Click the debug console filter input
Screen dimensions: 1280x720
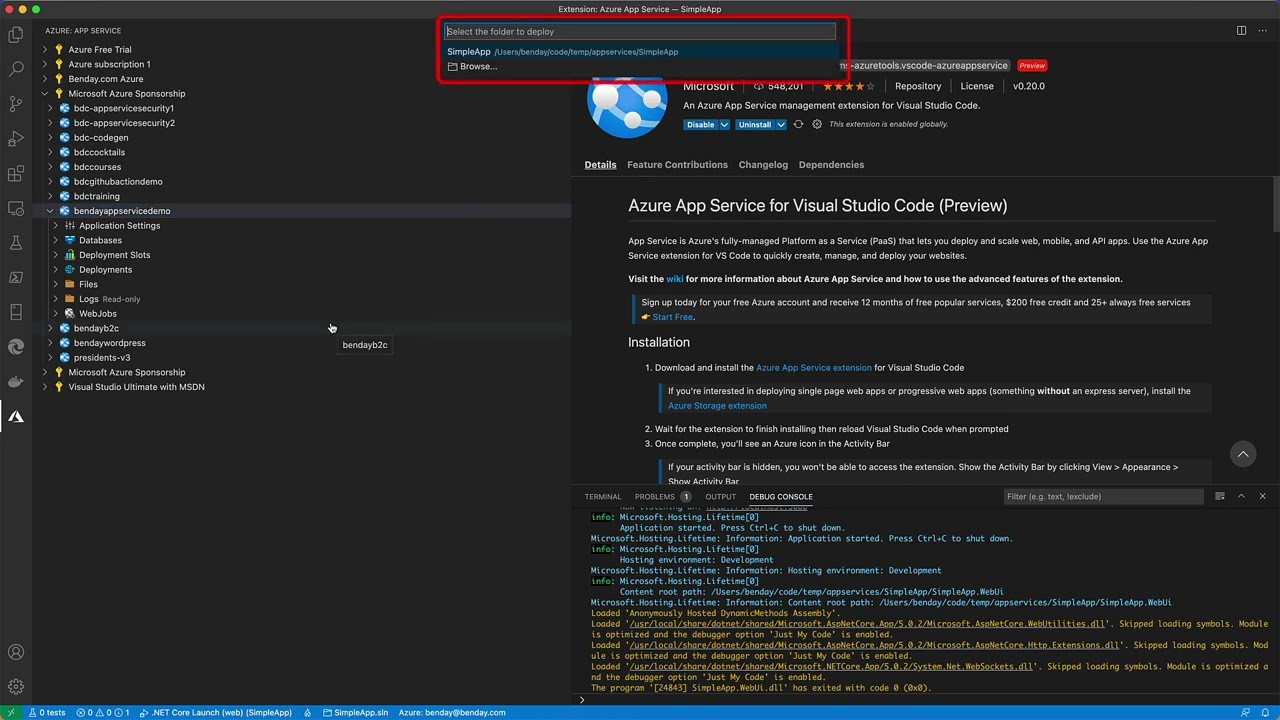(x=1104, y=496)
